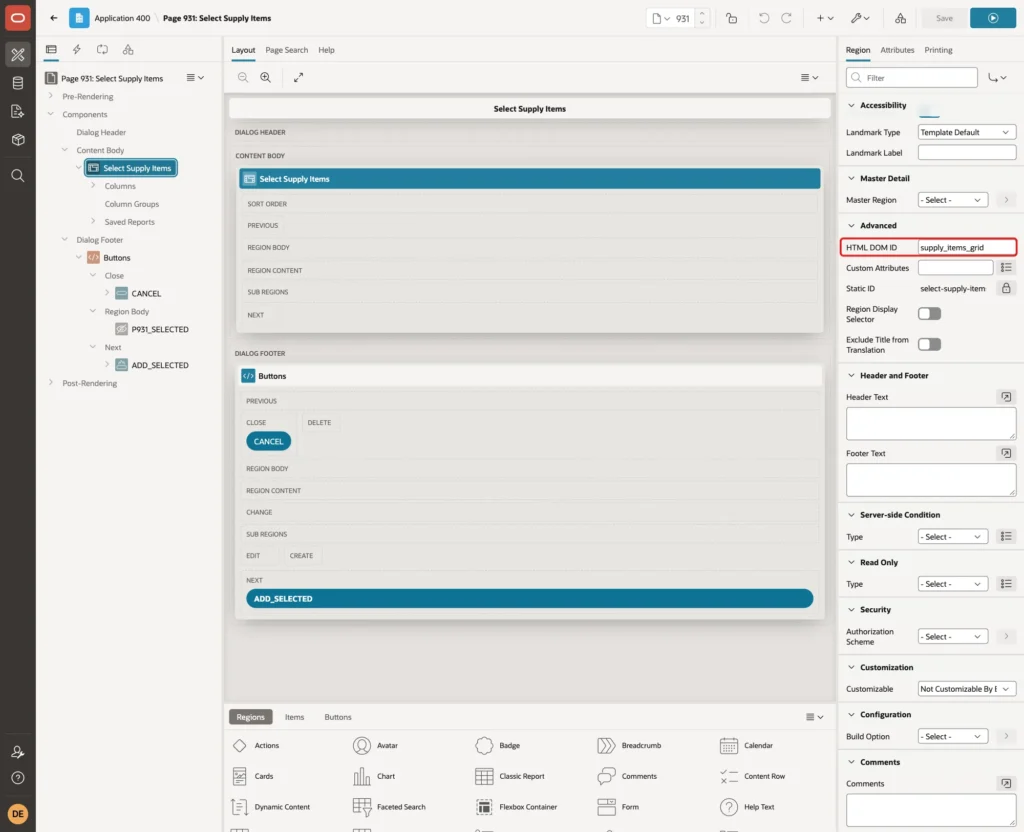Click the page lock icon in toolbar
The width and height of the screenshot is (1024, 832).
(731, 18)
